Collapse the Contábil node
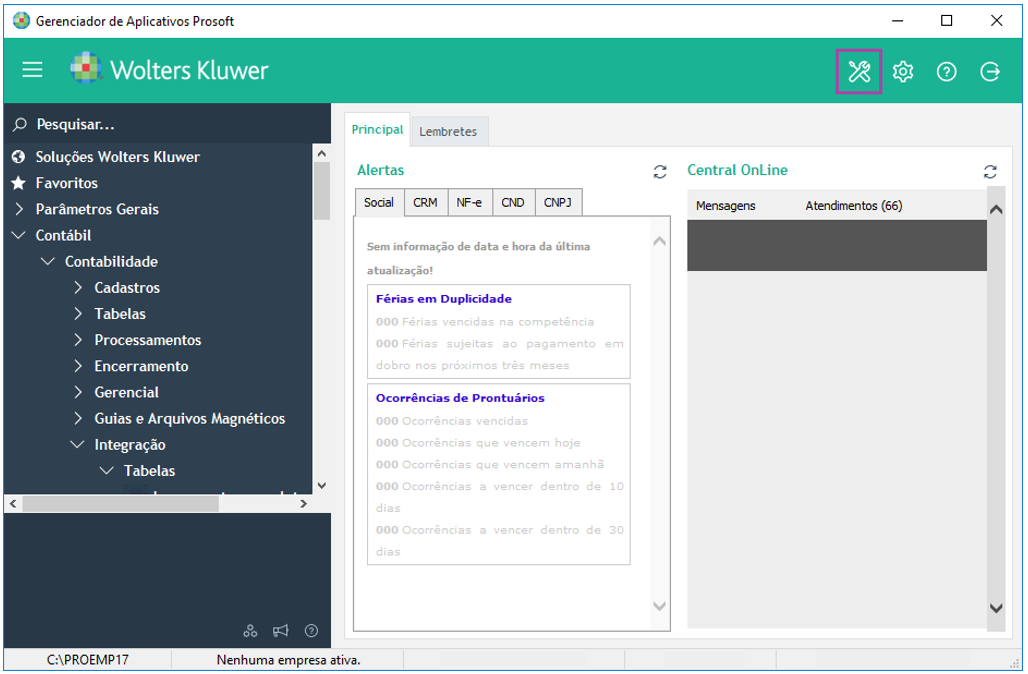 19,235
